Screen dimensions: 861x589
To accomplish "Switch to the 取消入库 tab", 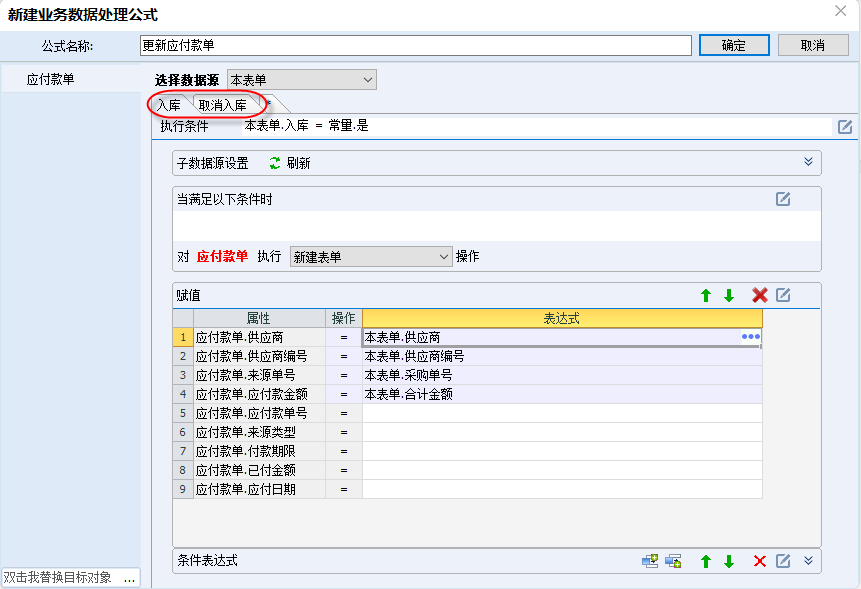I will pos(223,105).
